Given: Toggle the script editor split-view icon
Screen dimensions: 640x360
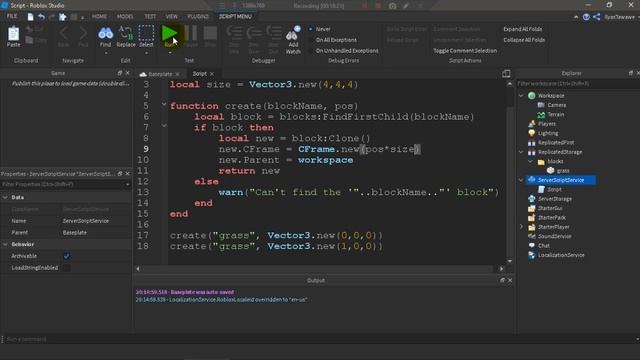Looking at the screenshot, I should coord(506,73).
